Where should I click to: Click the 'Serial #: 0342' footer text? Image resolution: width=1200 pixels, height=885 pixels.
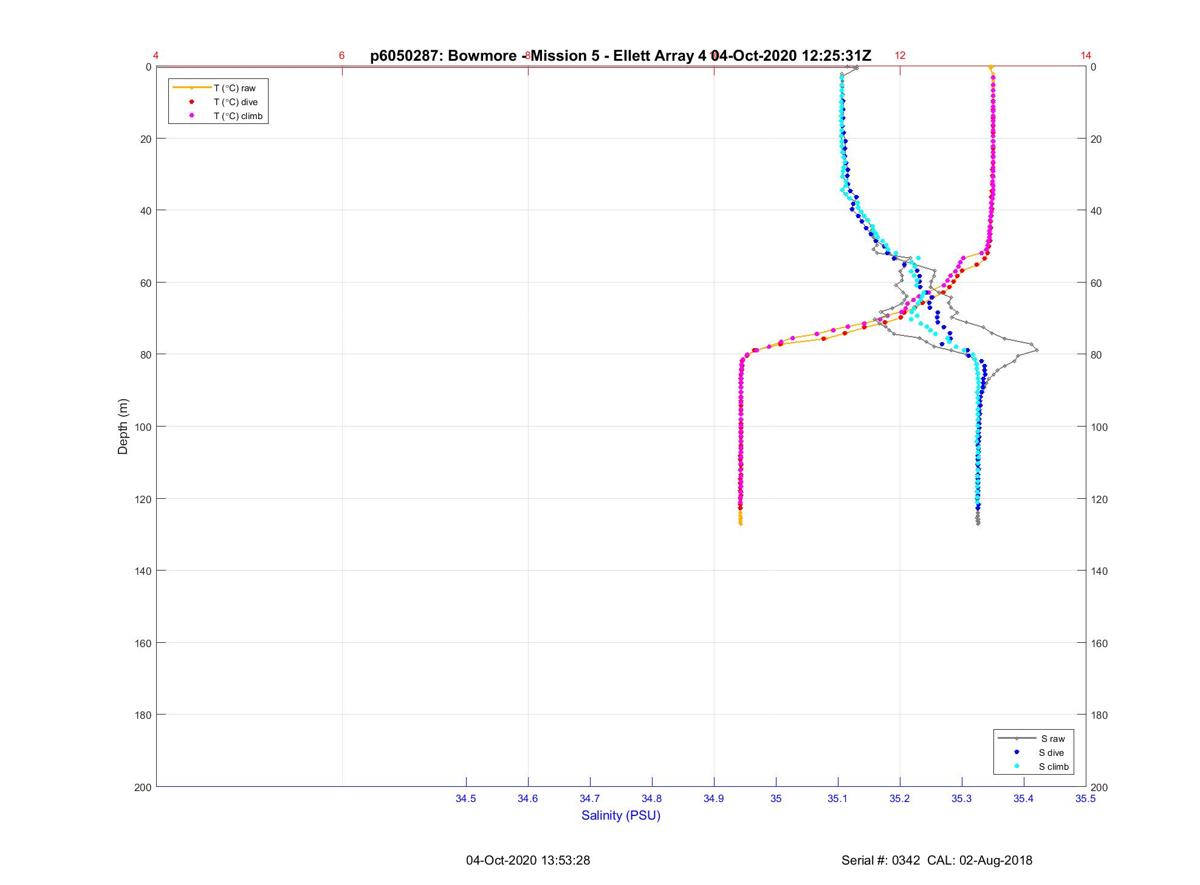pyautogui.click(x=881, y=860)
